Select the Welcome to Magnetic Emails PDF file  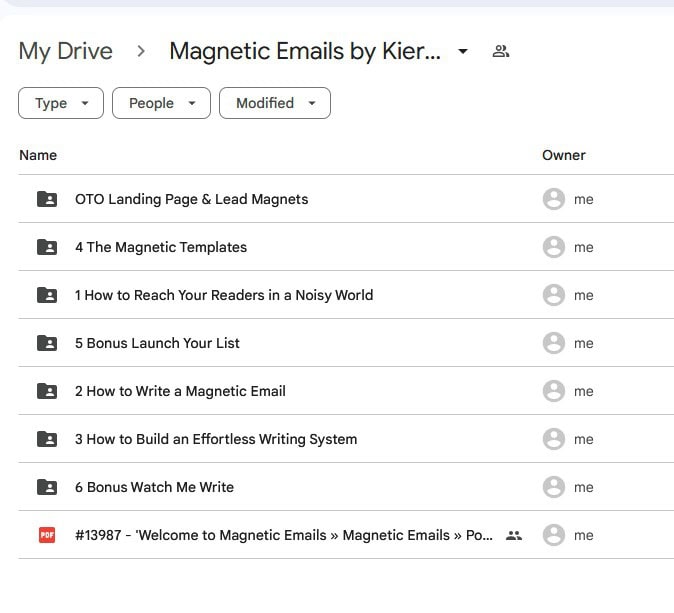pyautogui.click(x=284, y=535)
